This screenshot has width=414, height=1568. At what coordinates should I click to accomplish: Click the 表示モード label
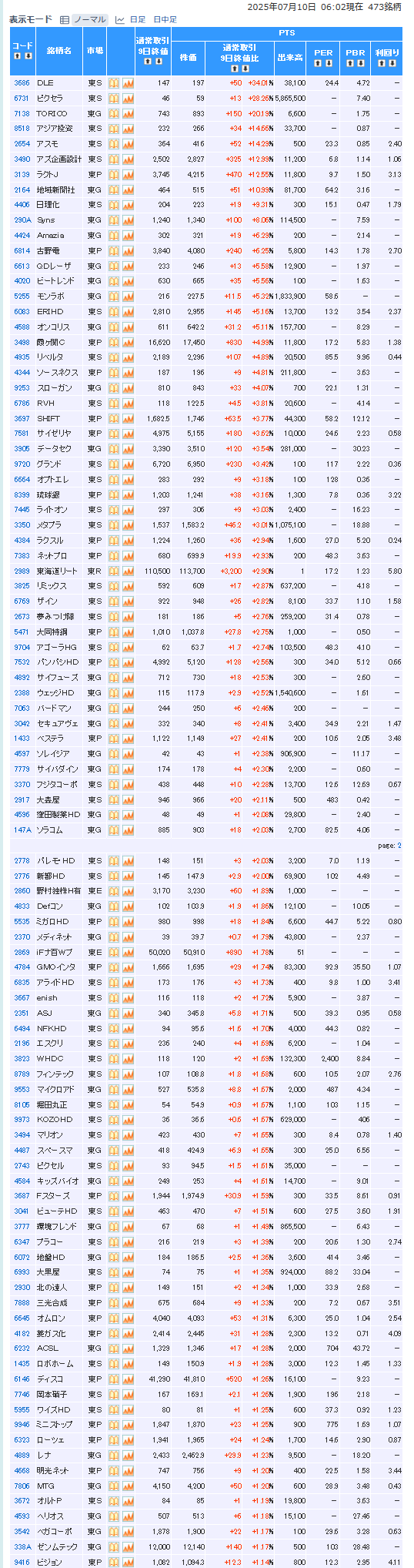coord(31,20)
